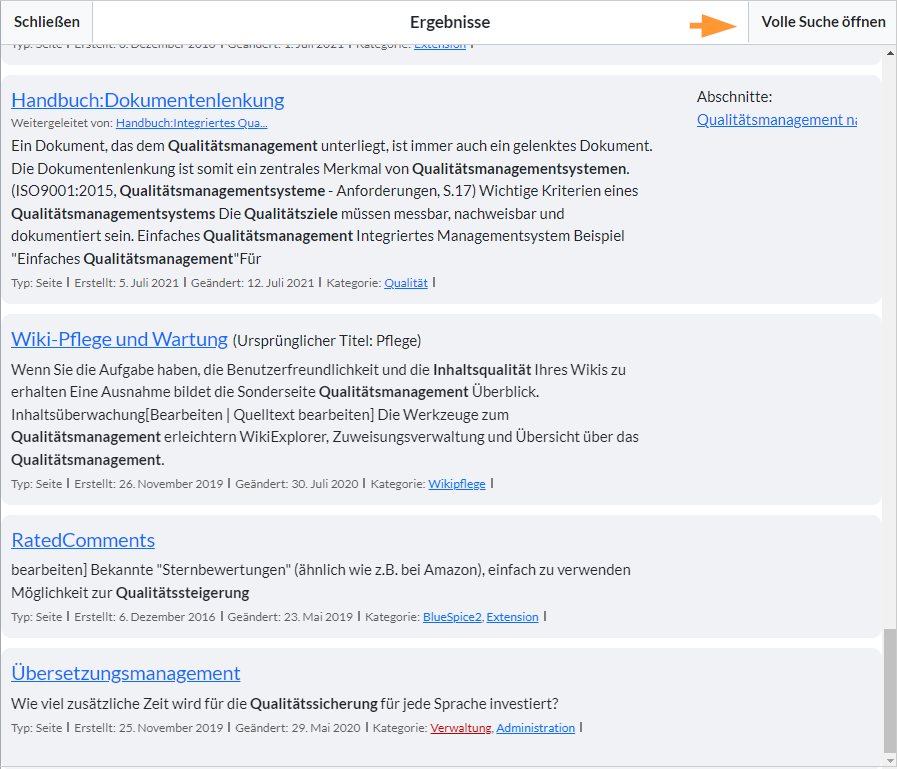897x769 pixels.
Task: Click the orange arrow icon in header
Action: pos(712,26)
